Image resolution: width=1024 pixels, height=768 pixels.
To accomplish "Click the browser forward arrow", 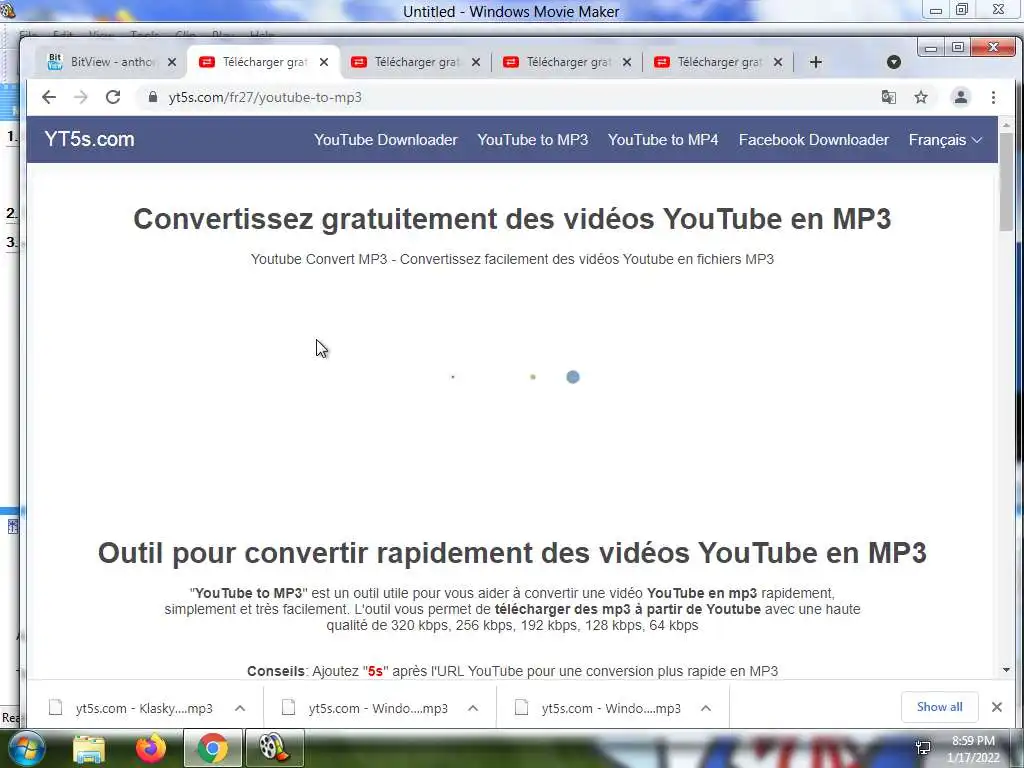I will (80, 97).
